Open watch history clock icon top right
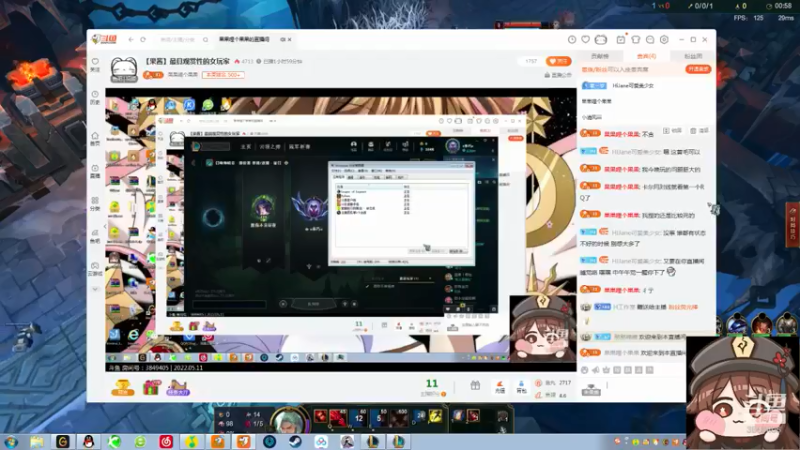Image resolution: width=800 pixels, height=450 pixels. pyautogui.click(x=572, y=39)
